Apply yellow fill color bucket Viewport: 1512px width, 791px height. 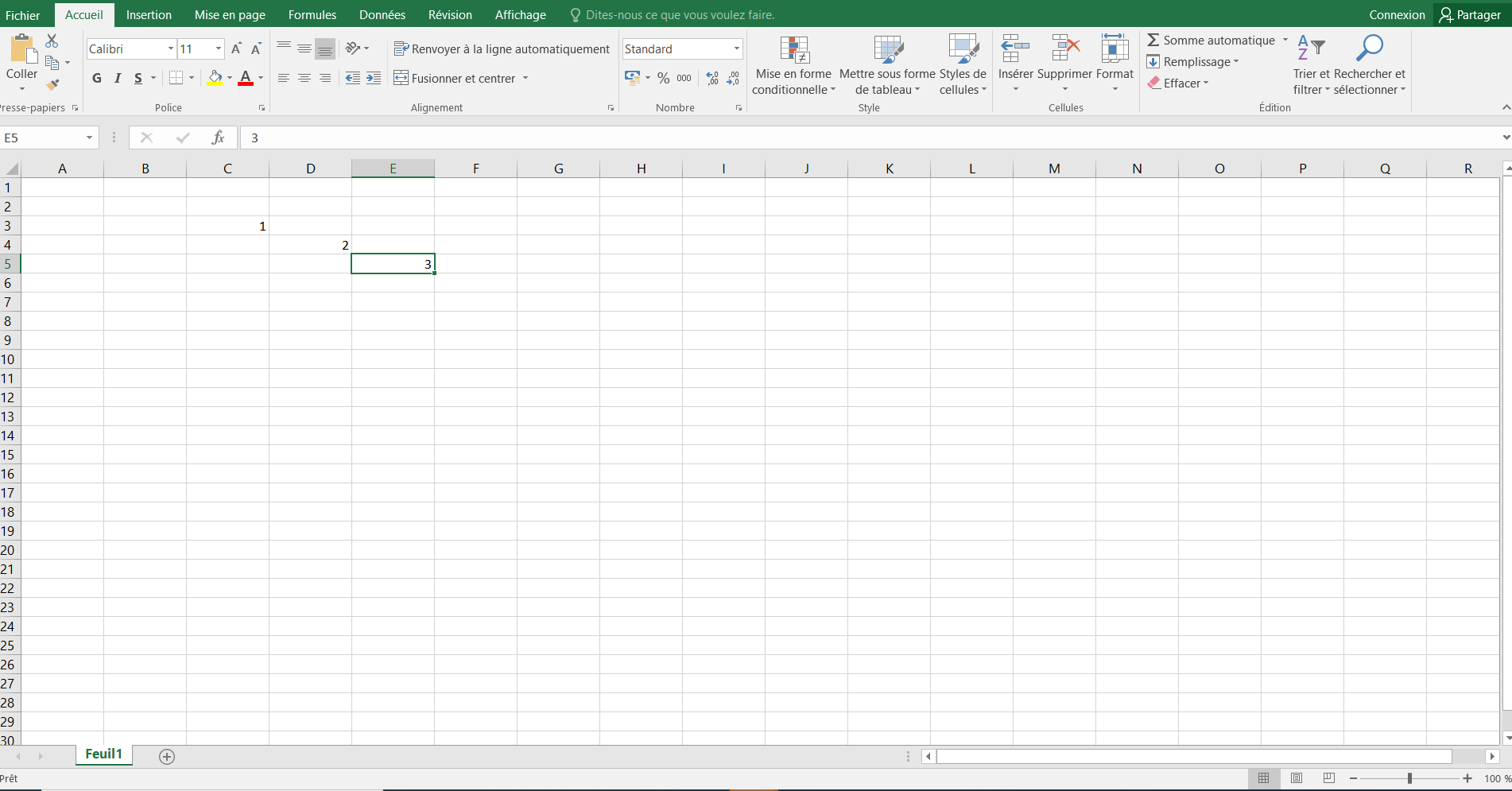click(x=215, y=78)
